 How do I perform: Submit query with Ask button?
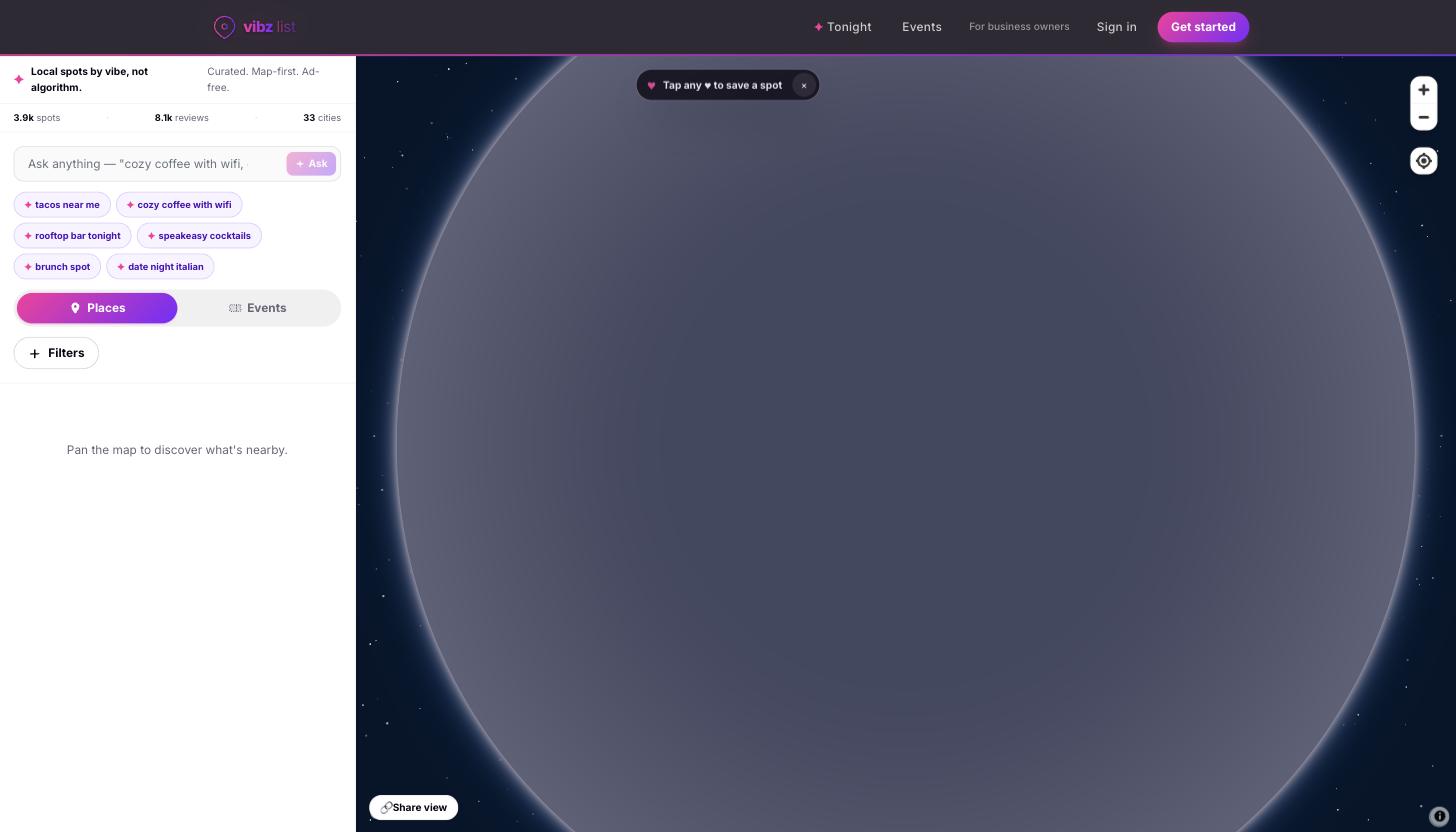coord(311,164)
